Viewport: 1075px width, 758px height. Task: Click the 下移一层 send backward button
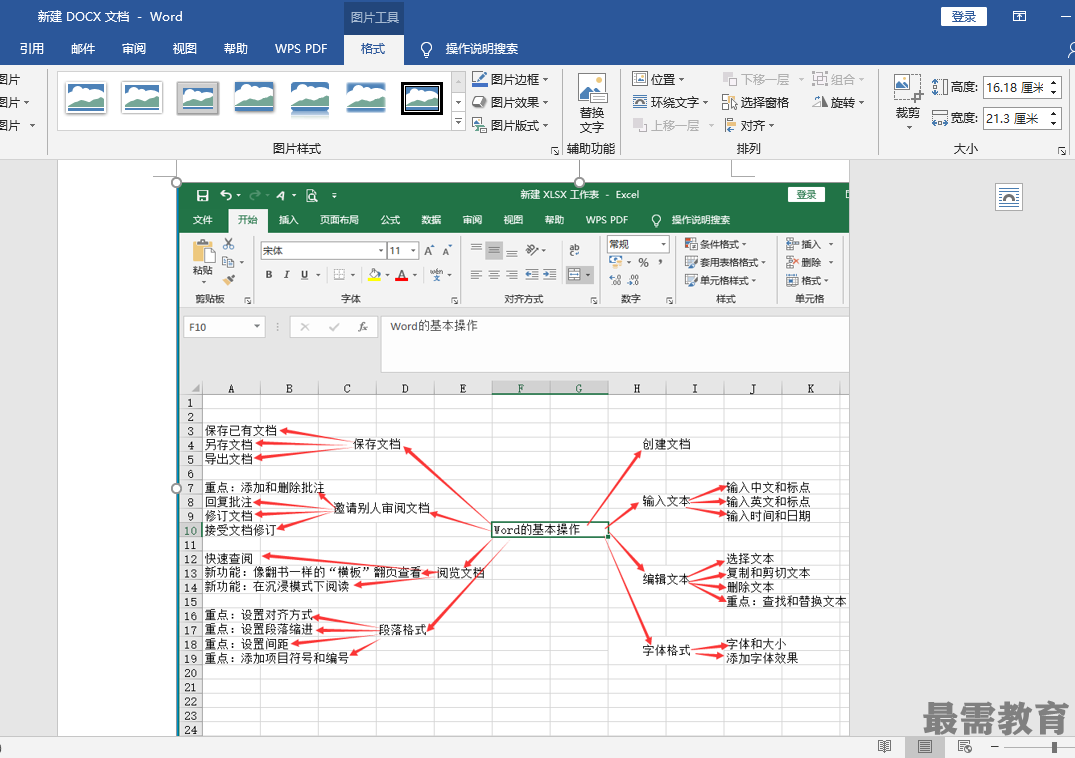click(763, 80)
